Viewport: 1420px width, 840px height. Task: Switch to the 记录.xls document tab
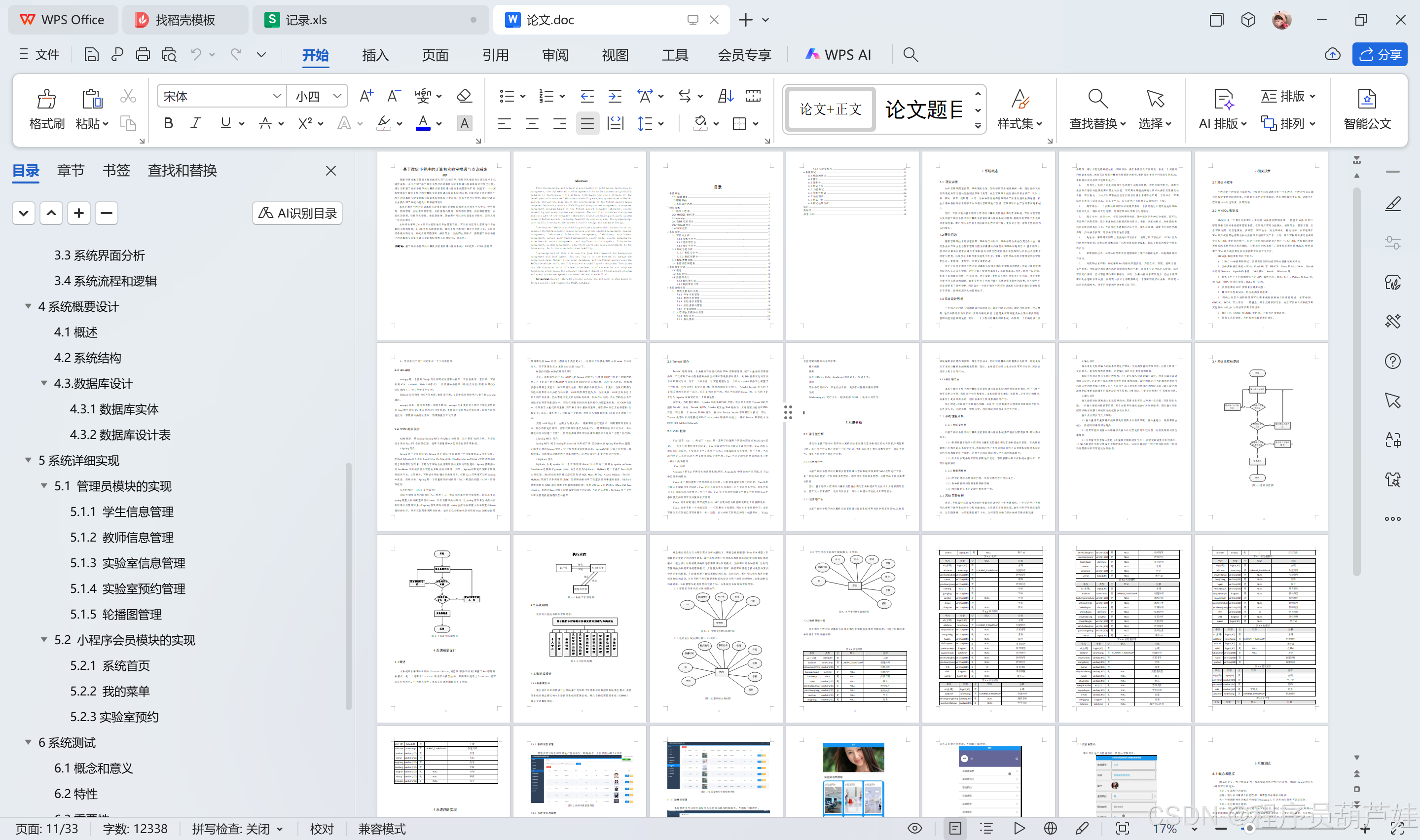(x=371, y=20)
